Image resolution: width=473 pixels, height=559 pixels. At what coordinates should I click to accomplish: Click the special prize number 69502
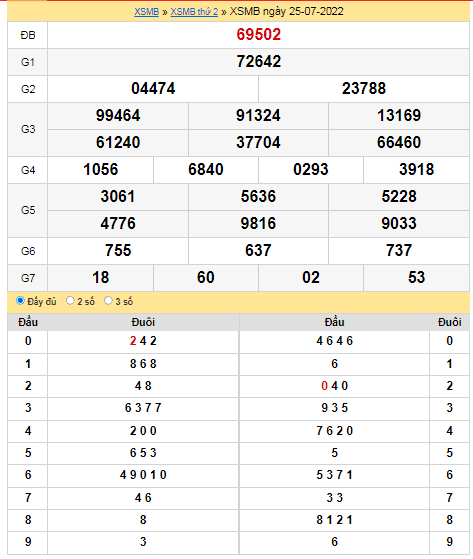coord(258,35)
